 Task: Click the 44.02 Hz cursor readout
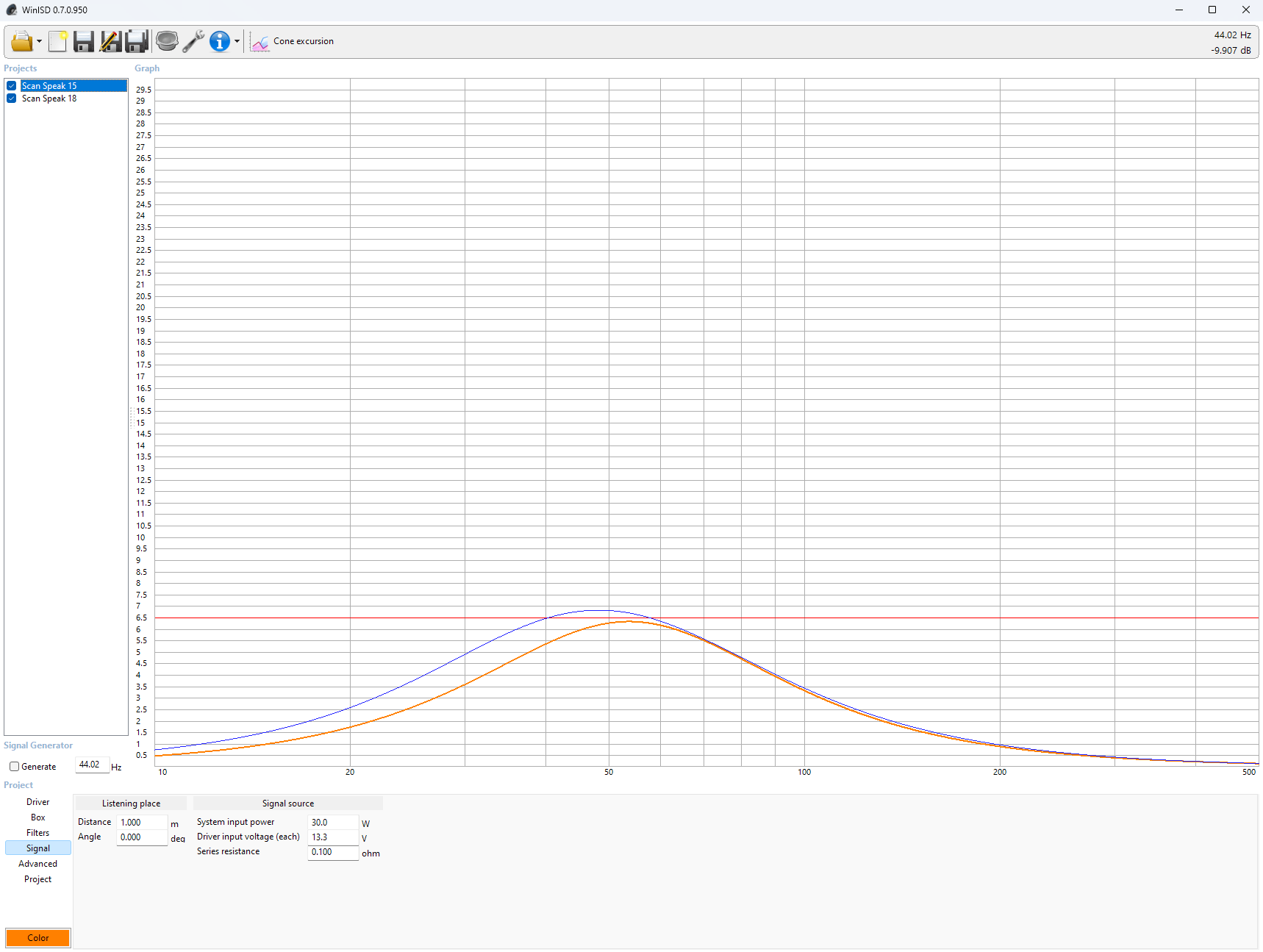tap(1232, 35)
